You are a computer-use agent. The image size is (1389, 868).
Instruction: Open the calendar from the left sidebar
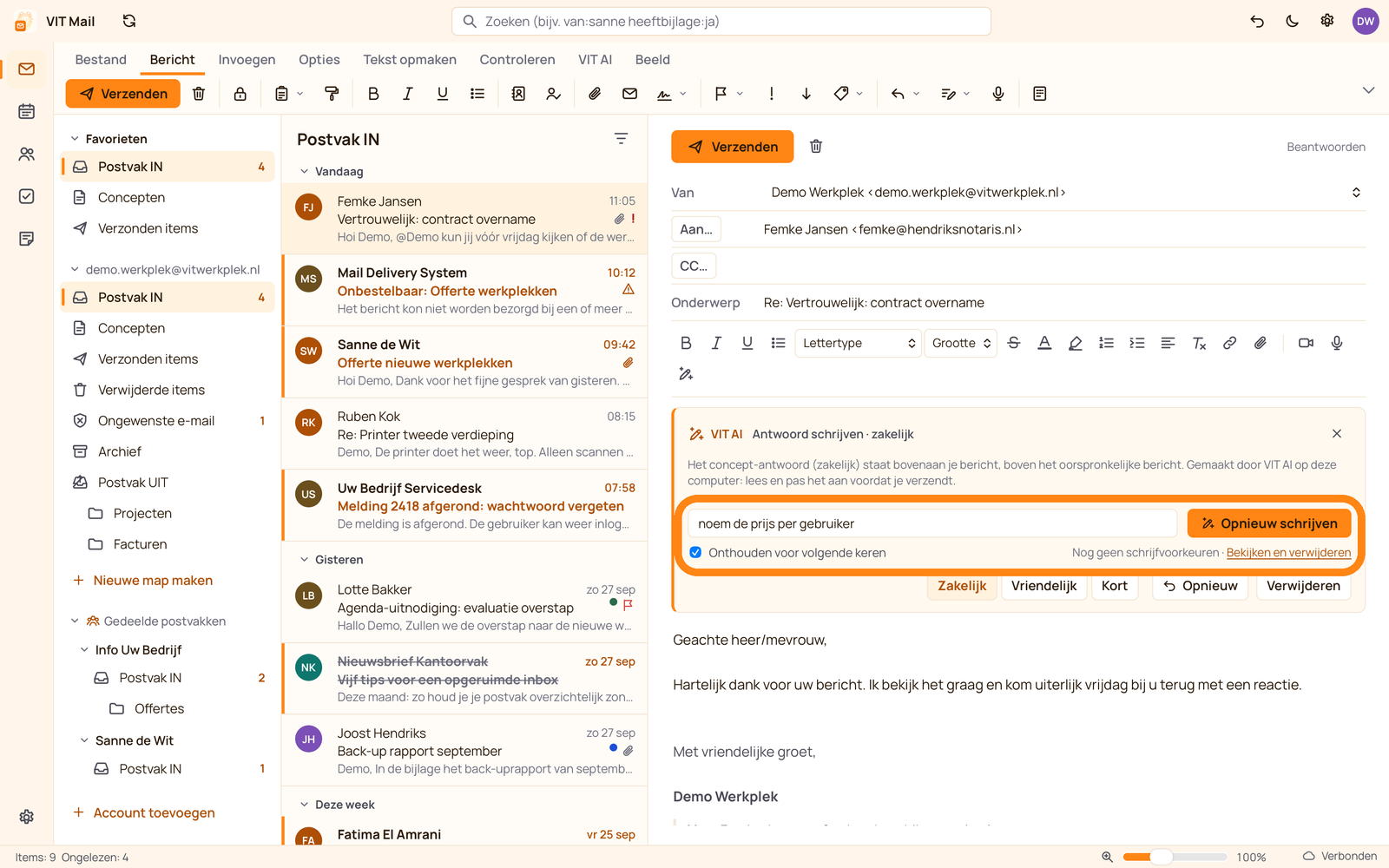click(27, 111)
